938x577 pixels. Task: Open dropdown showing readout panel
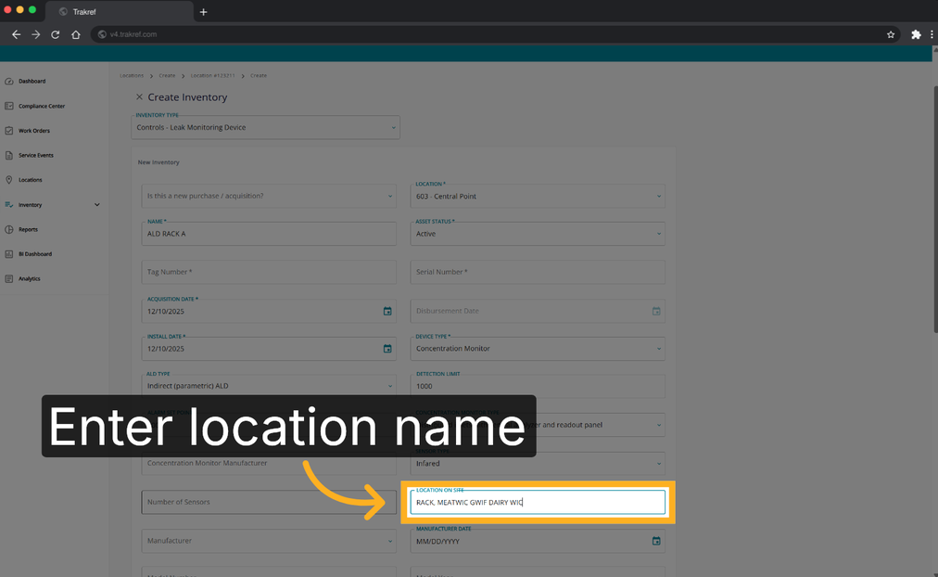[x=538, y=425]
